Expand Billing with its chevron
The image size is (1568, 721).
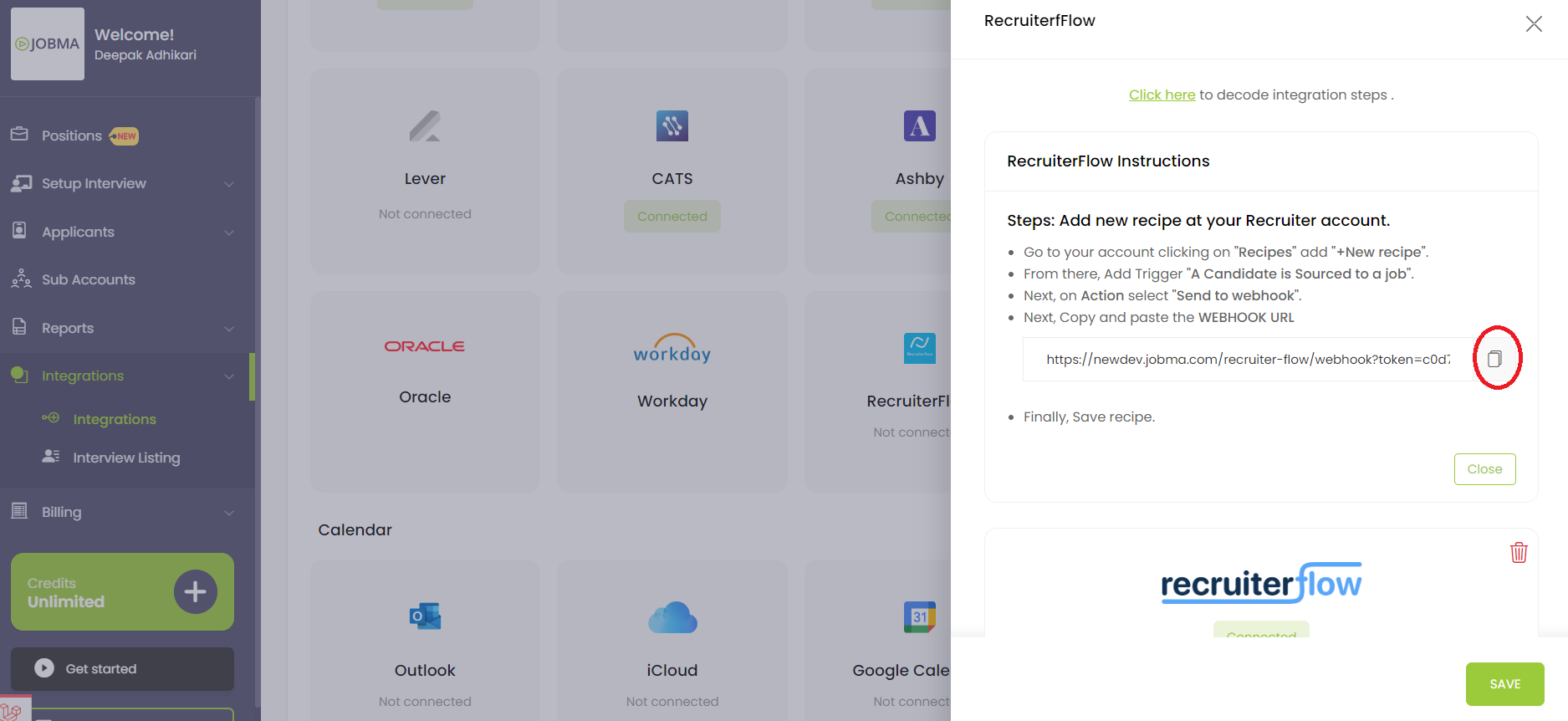pos(229,513)
